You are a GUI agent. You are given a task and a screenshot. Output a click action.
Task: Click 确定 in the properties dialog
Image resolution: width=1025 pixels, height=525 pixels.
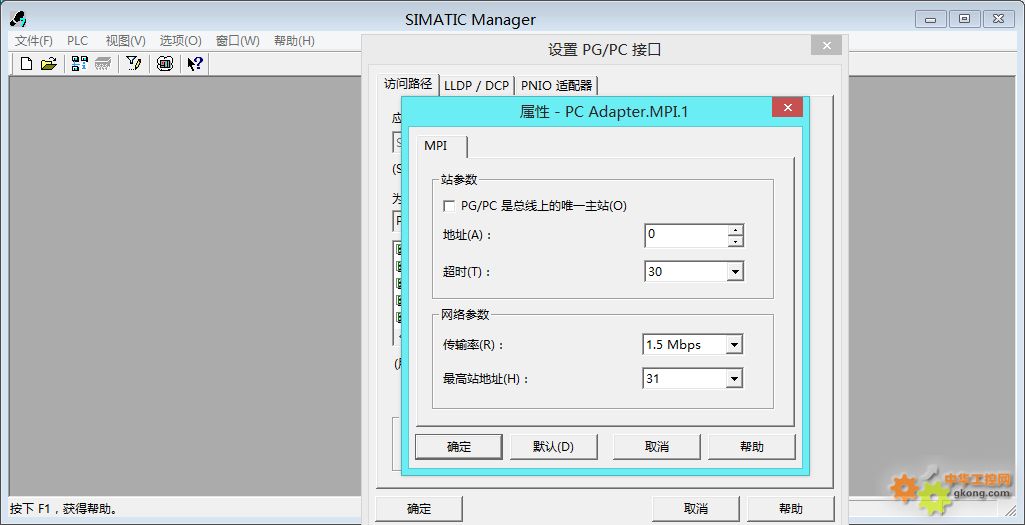[459, 447]
